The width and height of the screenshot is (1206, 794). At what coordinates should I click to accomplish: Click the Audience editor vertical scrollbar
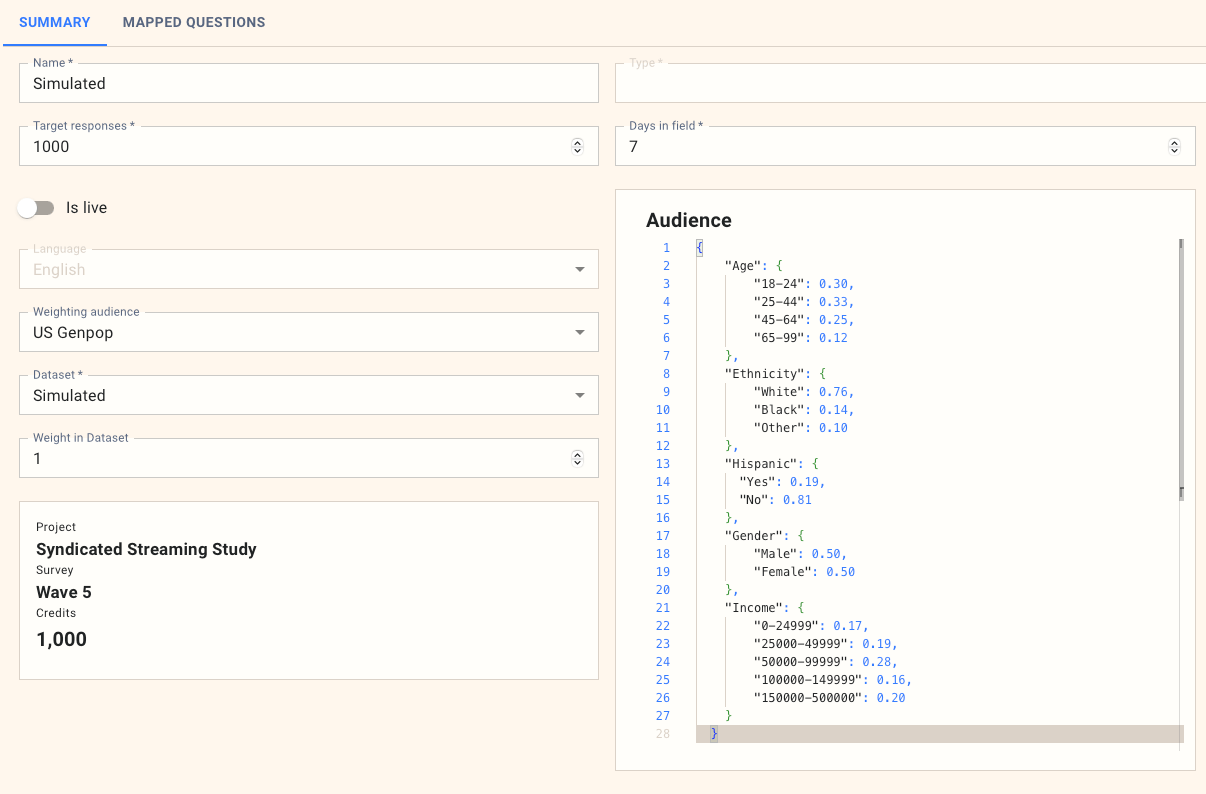pos(1181,368)
